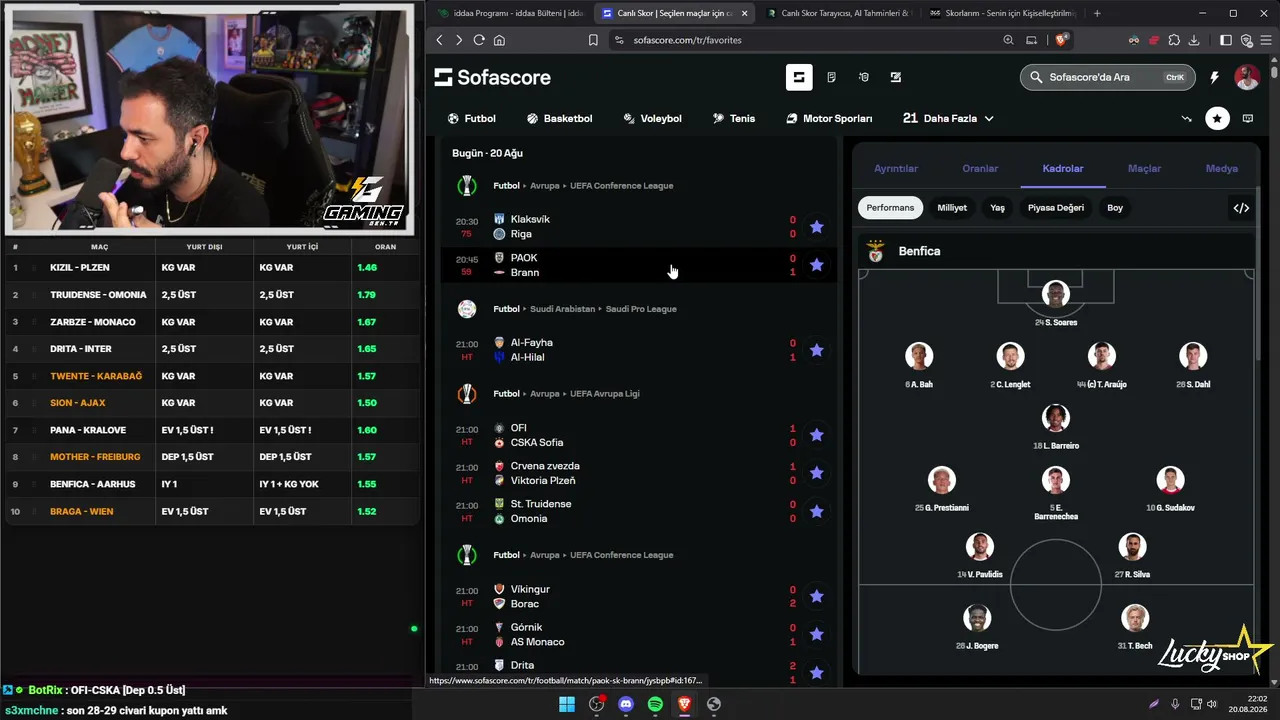Select the Yaş lineup filter
Viewport: 1280px width, 720px height.
pyautogui.click(x=997, y=208)
